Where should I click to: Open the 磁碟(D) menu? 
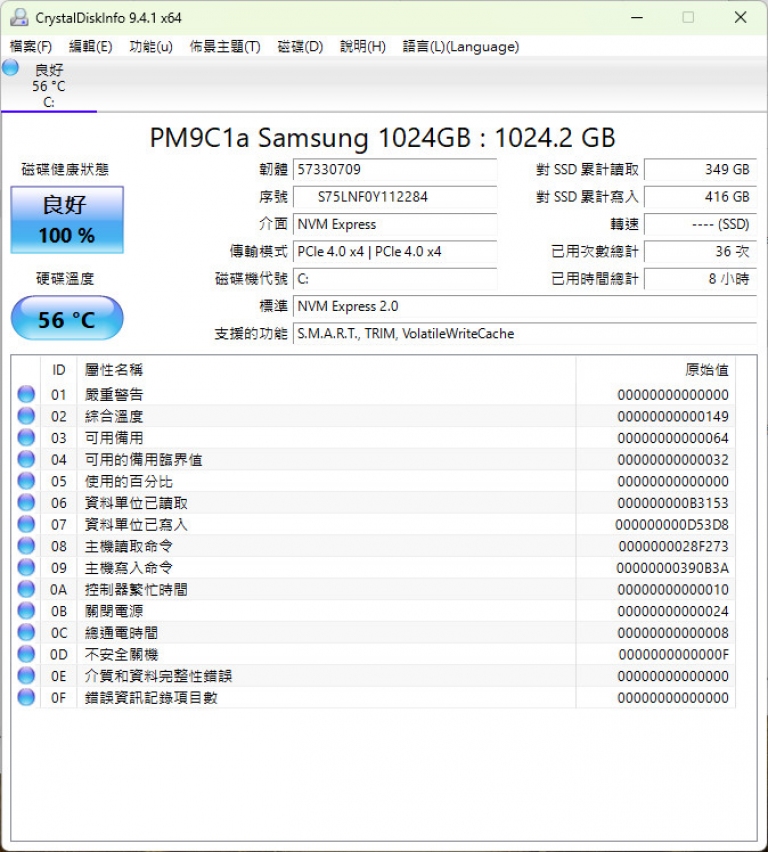[x=300, y=47]
